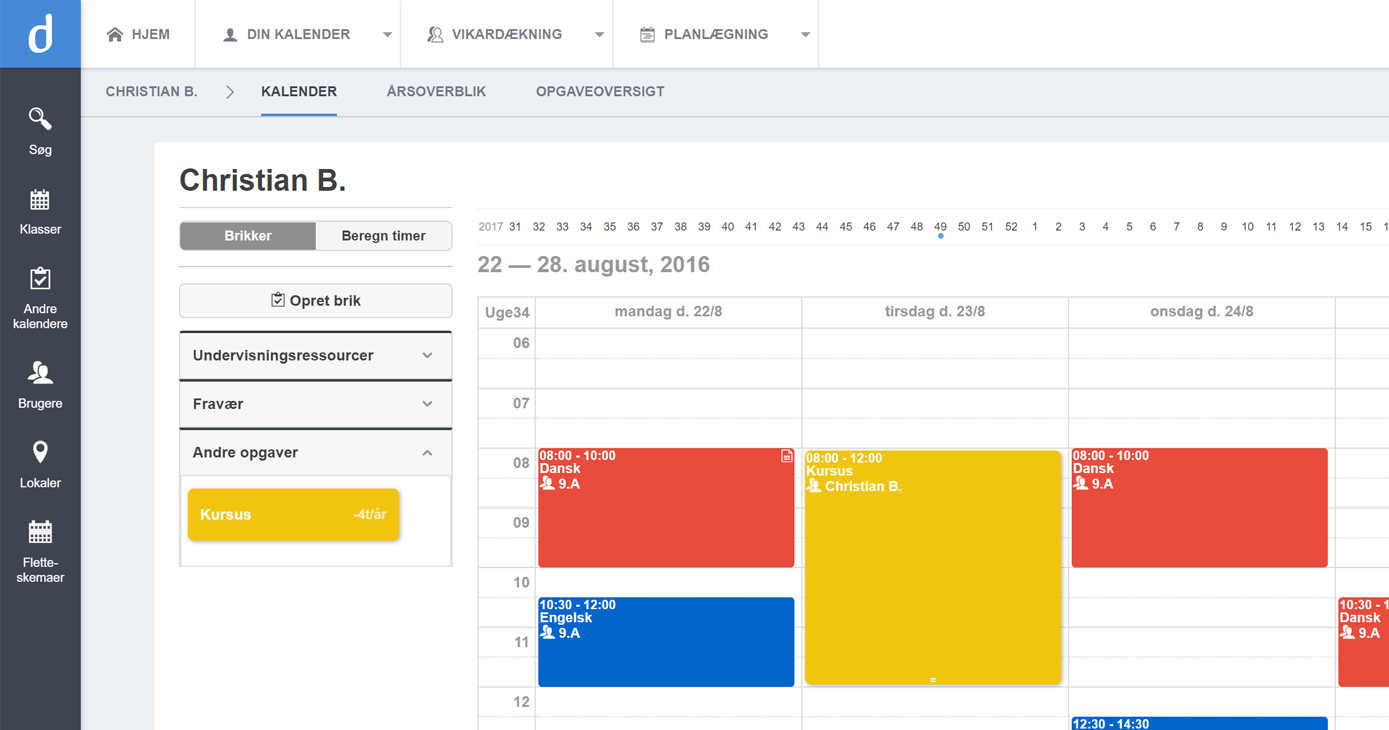The width and height of the screenshot is (1389, 730).
Task: Open Wednesday's blue 12:30 - 14:30 block
Action: (1200, 723)
